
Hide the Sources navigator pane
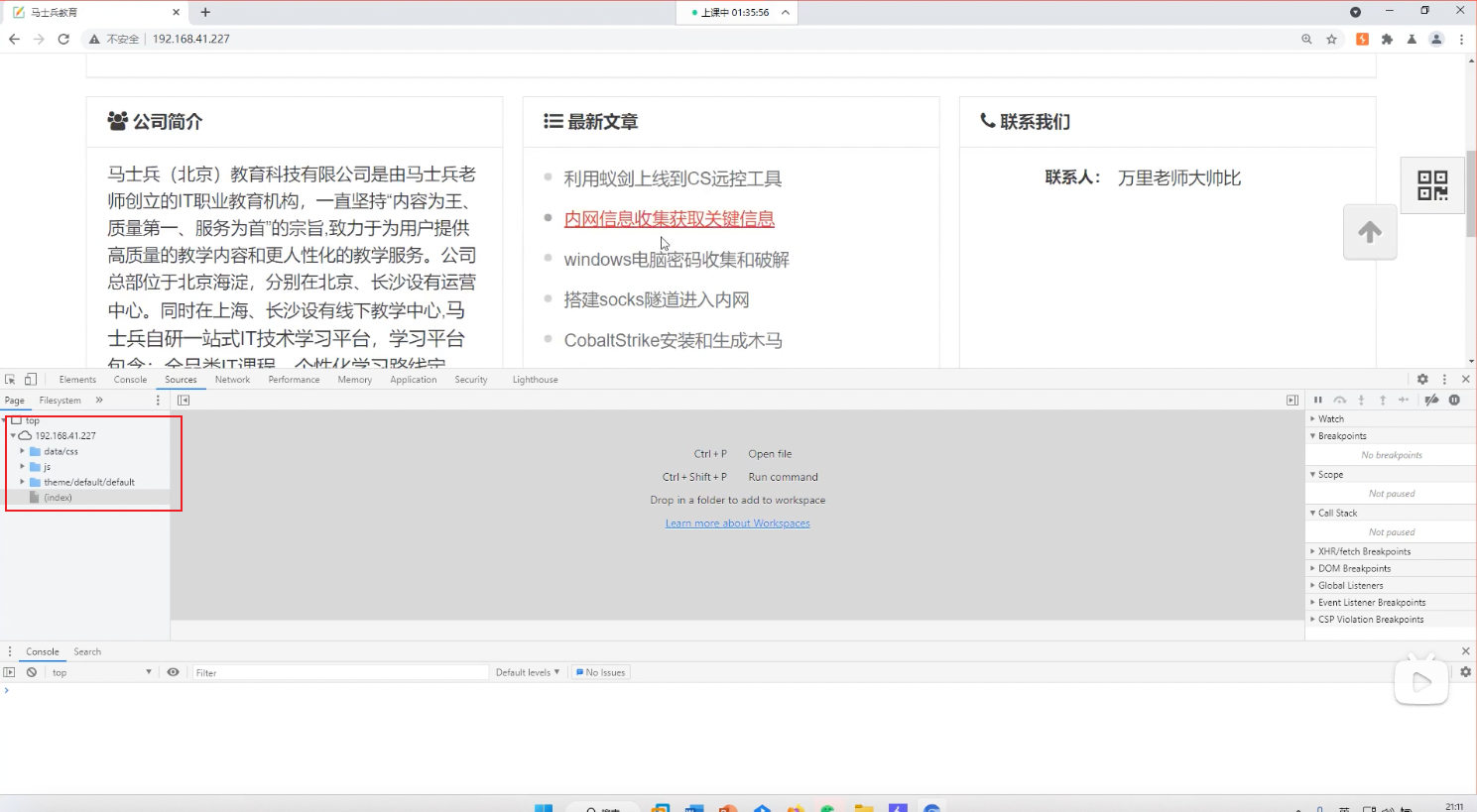tap(184, 401)
